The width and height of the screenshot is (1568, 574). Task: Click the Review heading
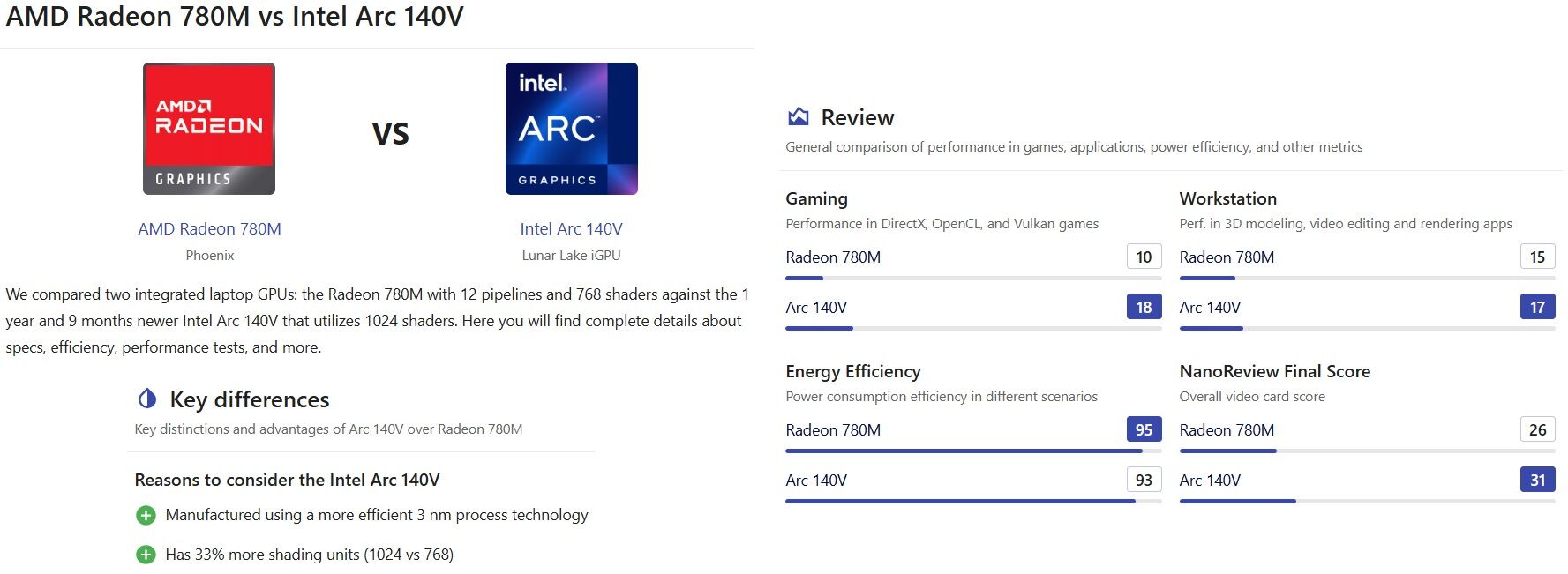[857, 117]
